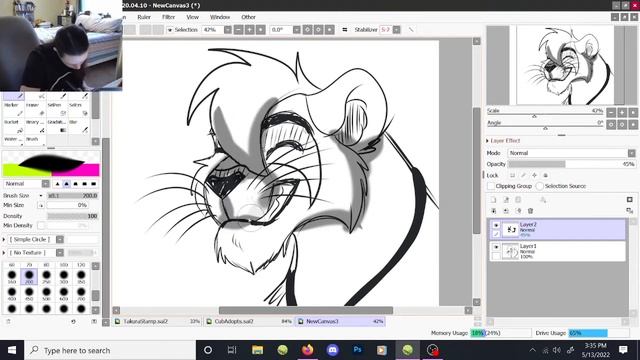Switch to the TakunaStamp.sai2 document tab
This screenshot has height=360, width=640.
click(157, 321)
